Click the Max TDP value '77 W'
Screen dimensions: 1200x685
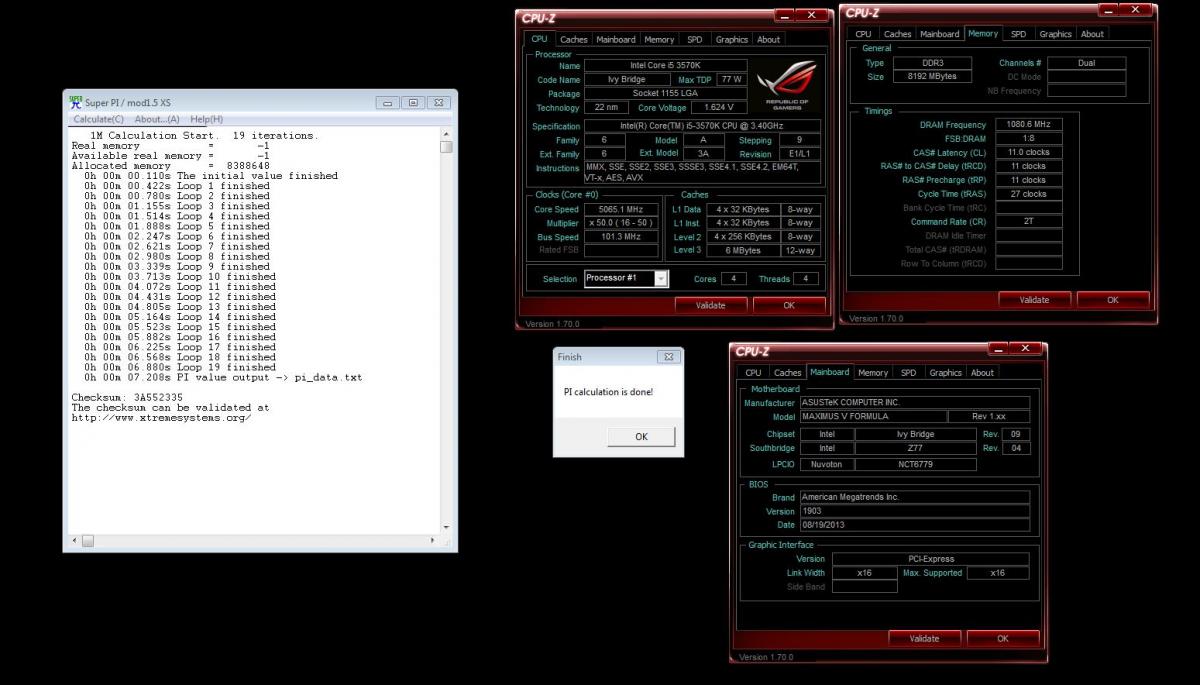coord(731,80)
